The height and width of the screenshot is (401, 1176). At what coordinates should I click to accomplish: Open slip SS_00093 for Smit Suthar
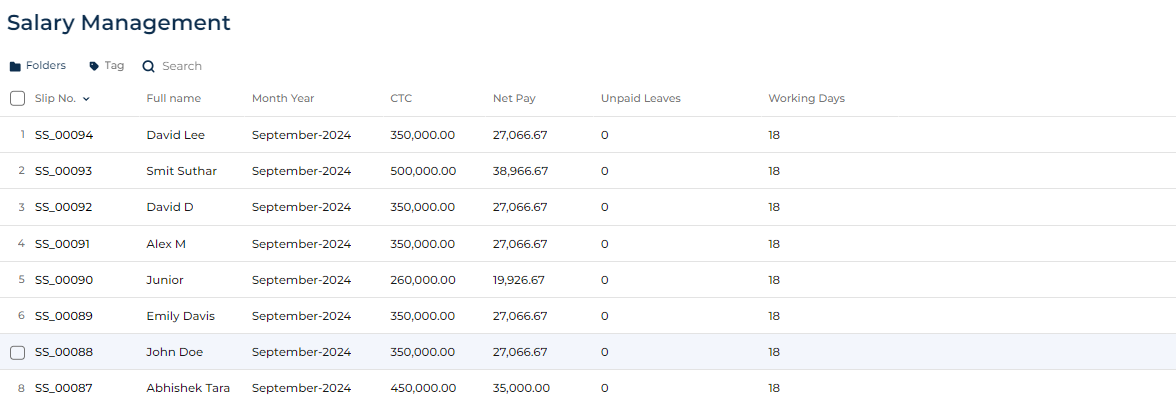[63, 171]
